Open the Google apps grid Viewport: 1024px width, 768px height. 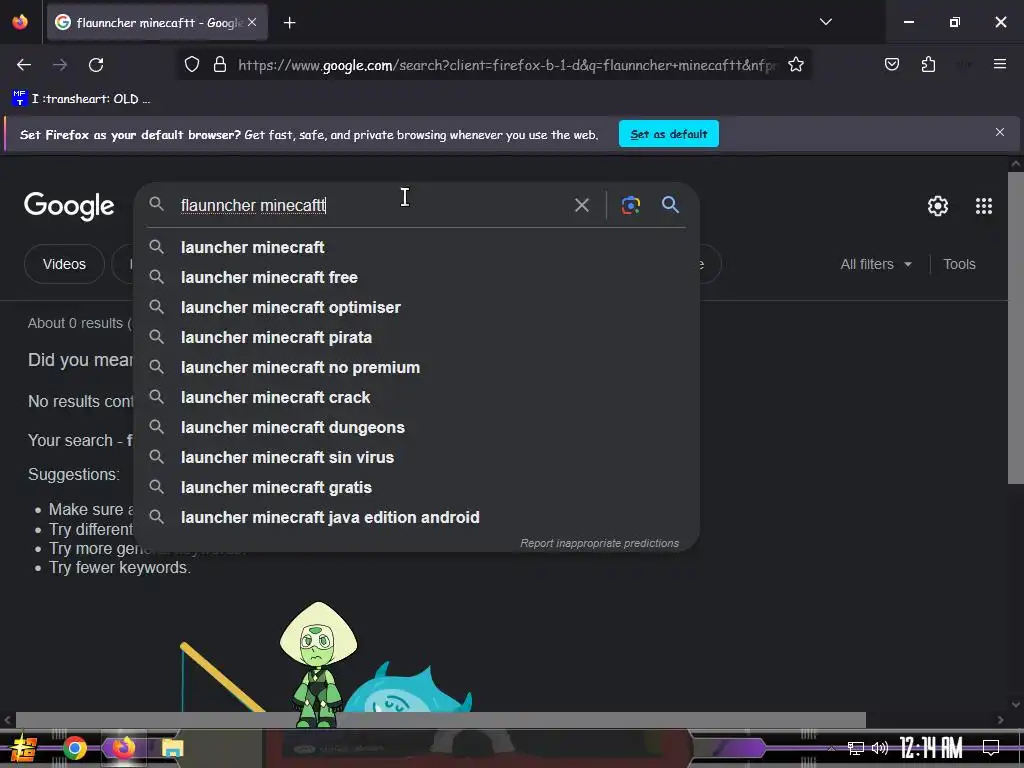[984, 206]
